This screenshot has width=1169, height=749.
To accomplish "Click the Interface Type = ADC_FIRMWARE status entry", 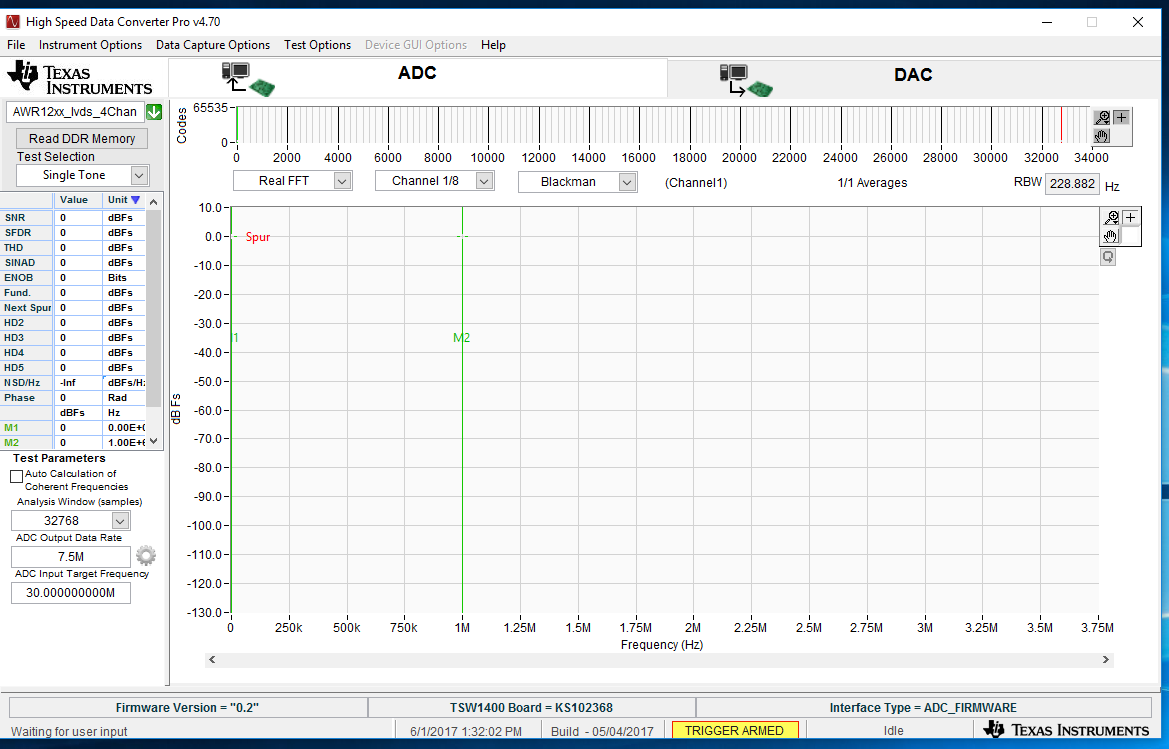I will click(x=923, y=707).
